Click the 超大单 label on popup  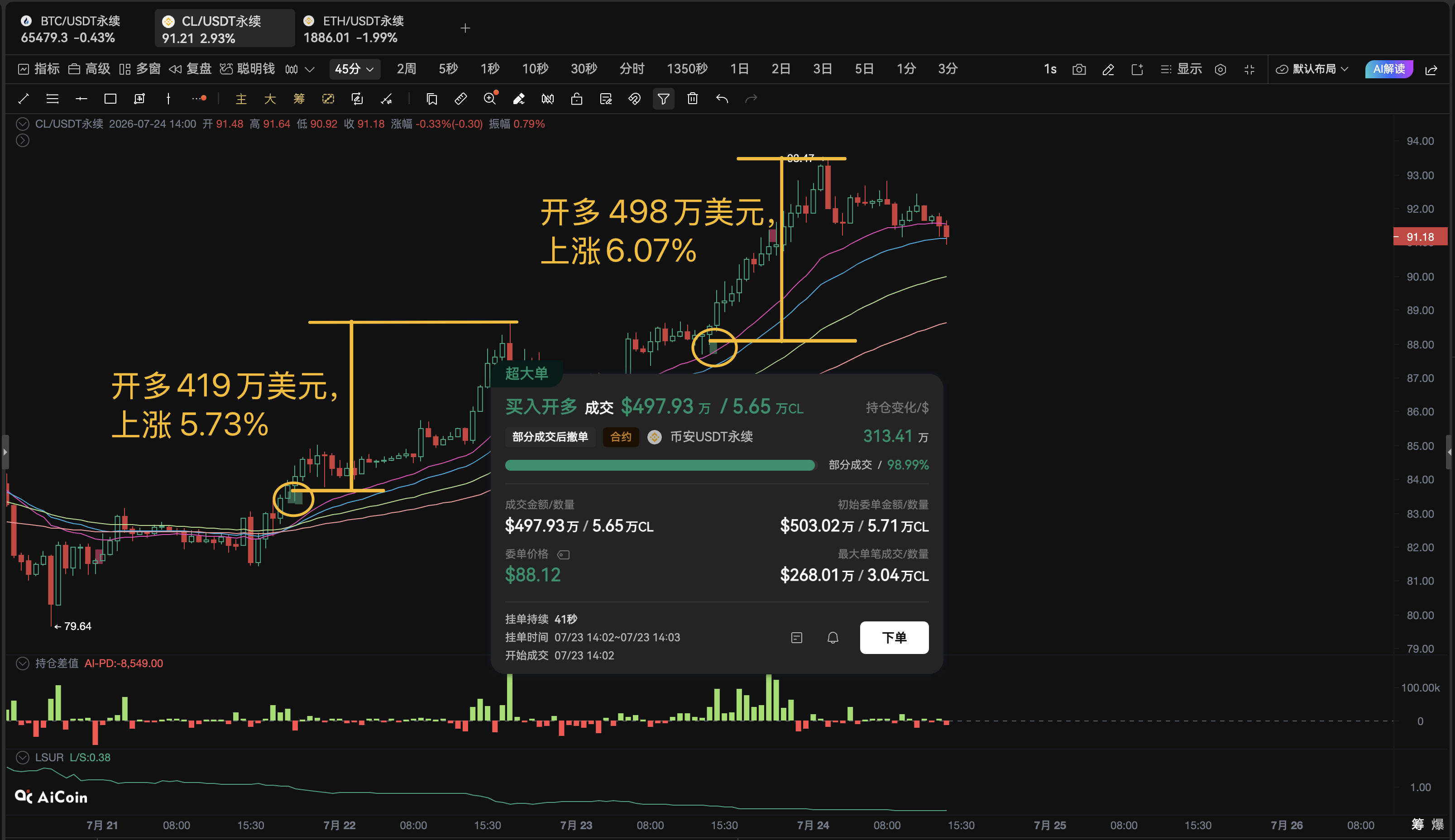(526, 373)
